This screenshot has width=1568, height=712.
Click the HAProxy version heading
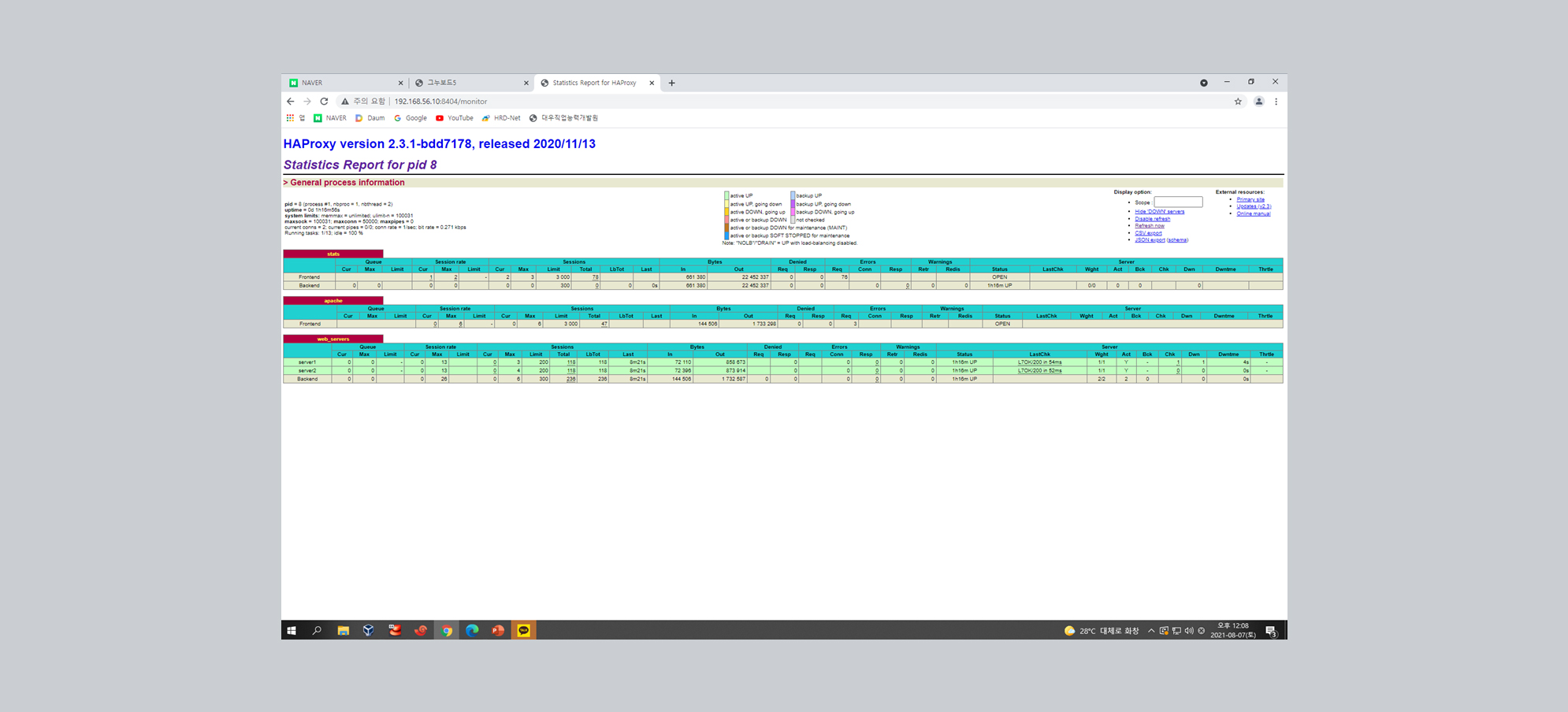click(x=440, y=144)
